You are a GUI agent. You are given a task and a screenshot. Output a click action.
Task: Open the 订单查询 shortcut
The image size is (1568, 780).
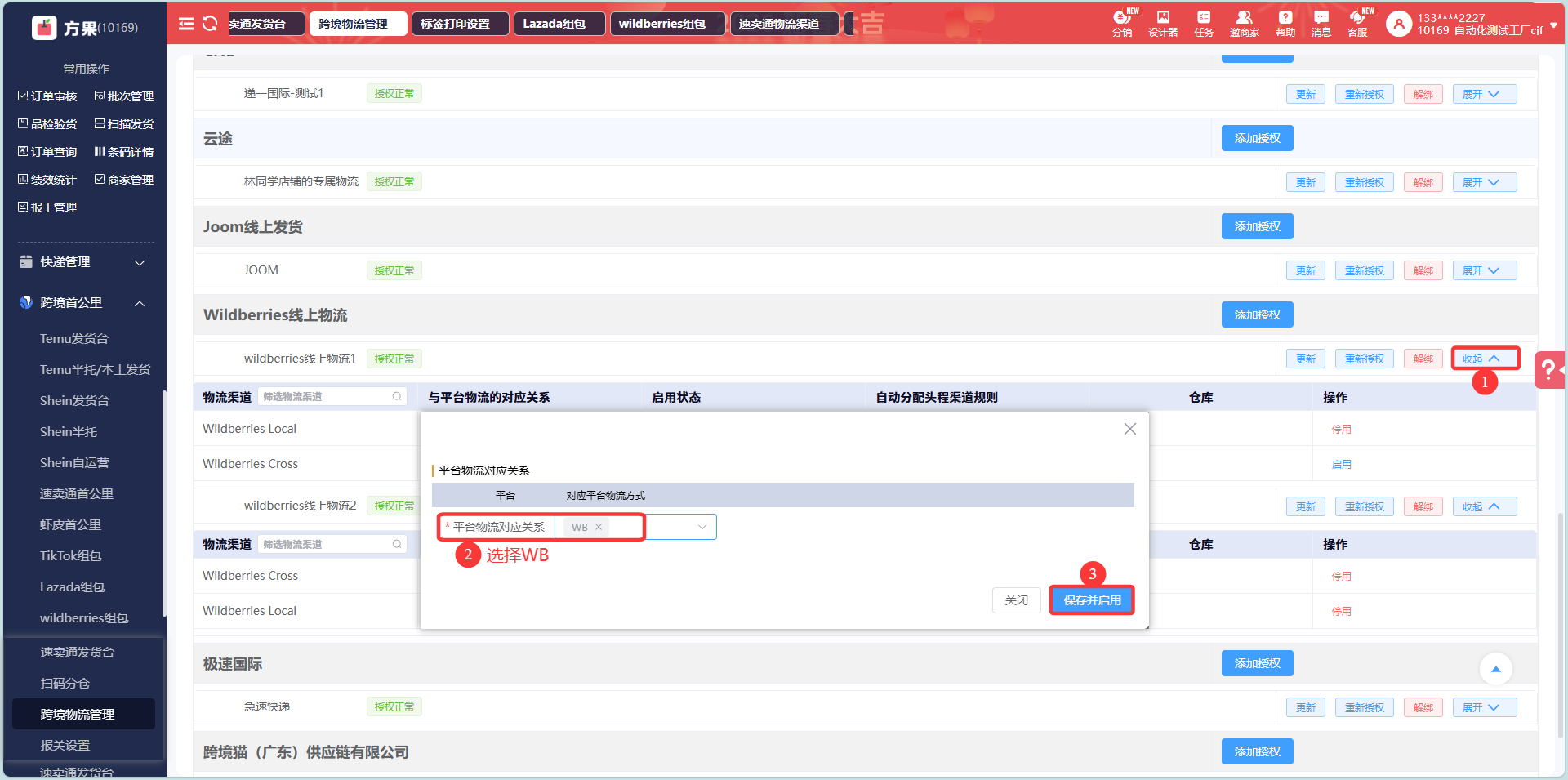coord(47,152)
